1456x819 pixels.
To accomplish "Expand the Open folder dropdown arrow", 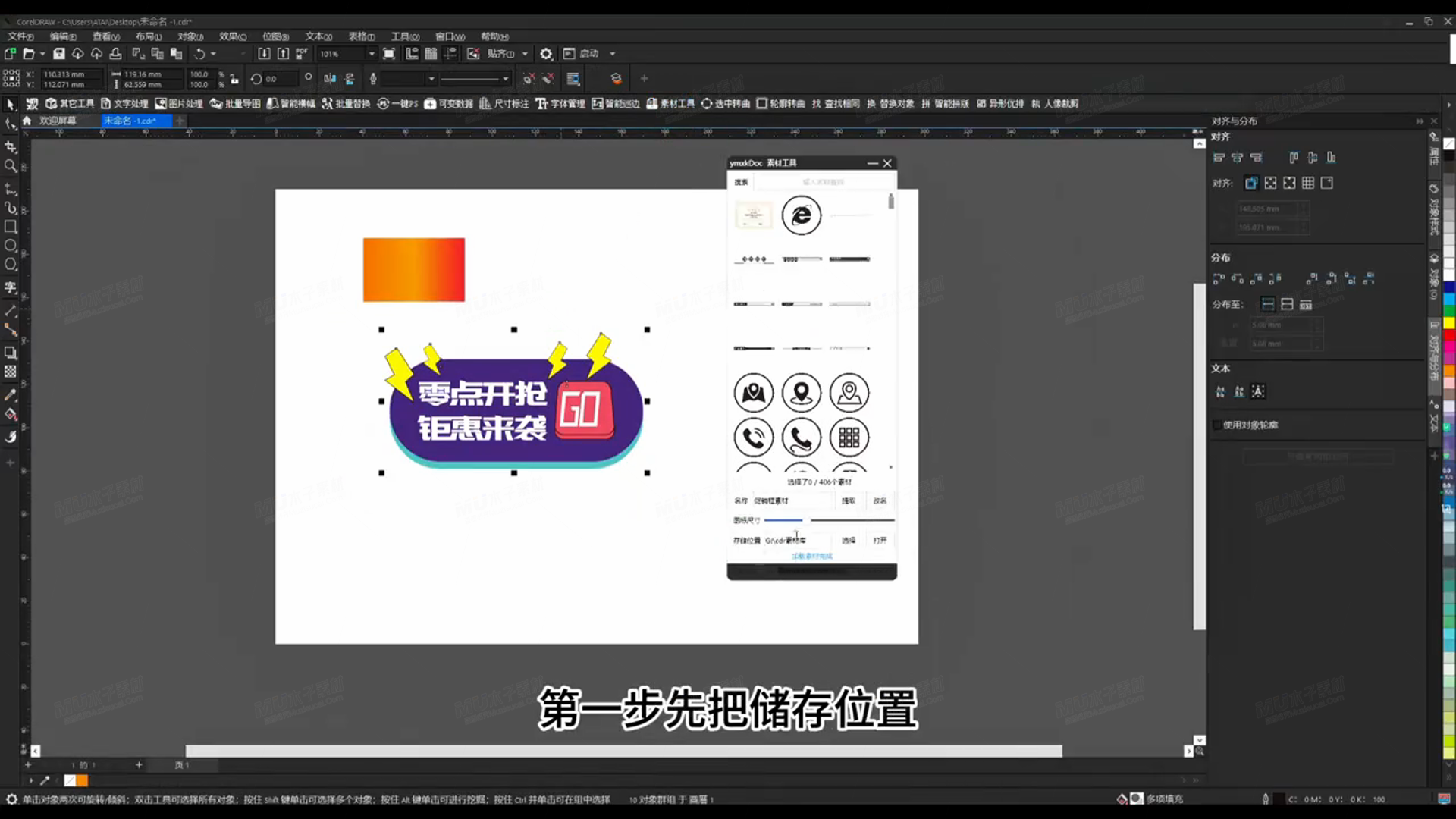I will 42,54.
